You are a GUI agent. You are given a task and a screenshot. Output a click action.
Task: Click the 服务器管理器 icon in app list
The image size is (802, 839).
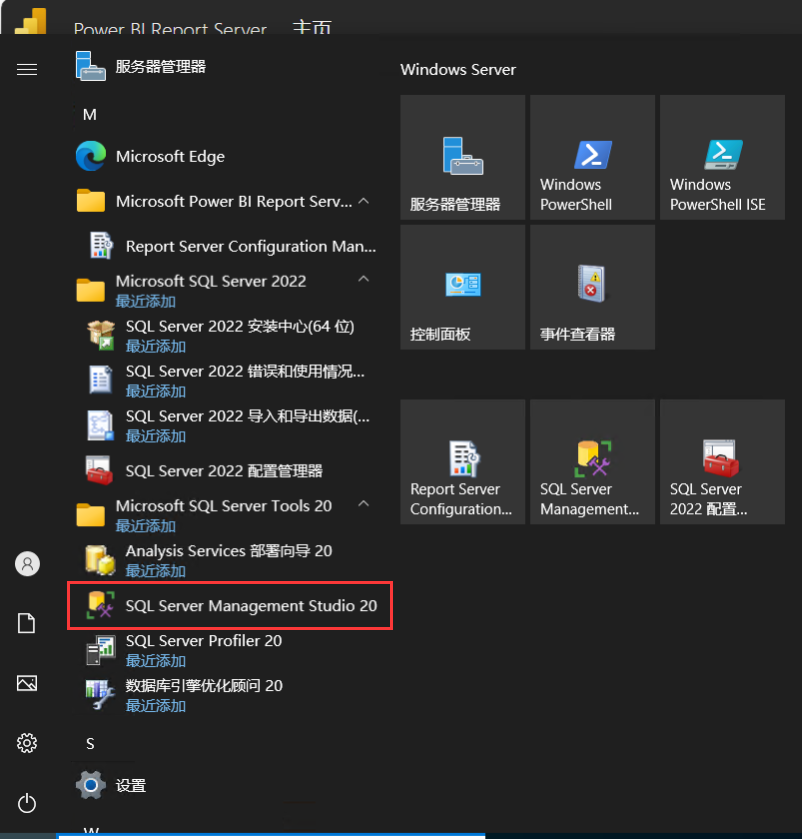pos(90,66)
